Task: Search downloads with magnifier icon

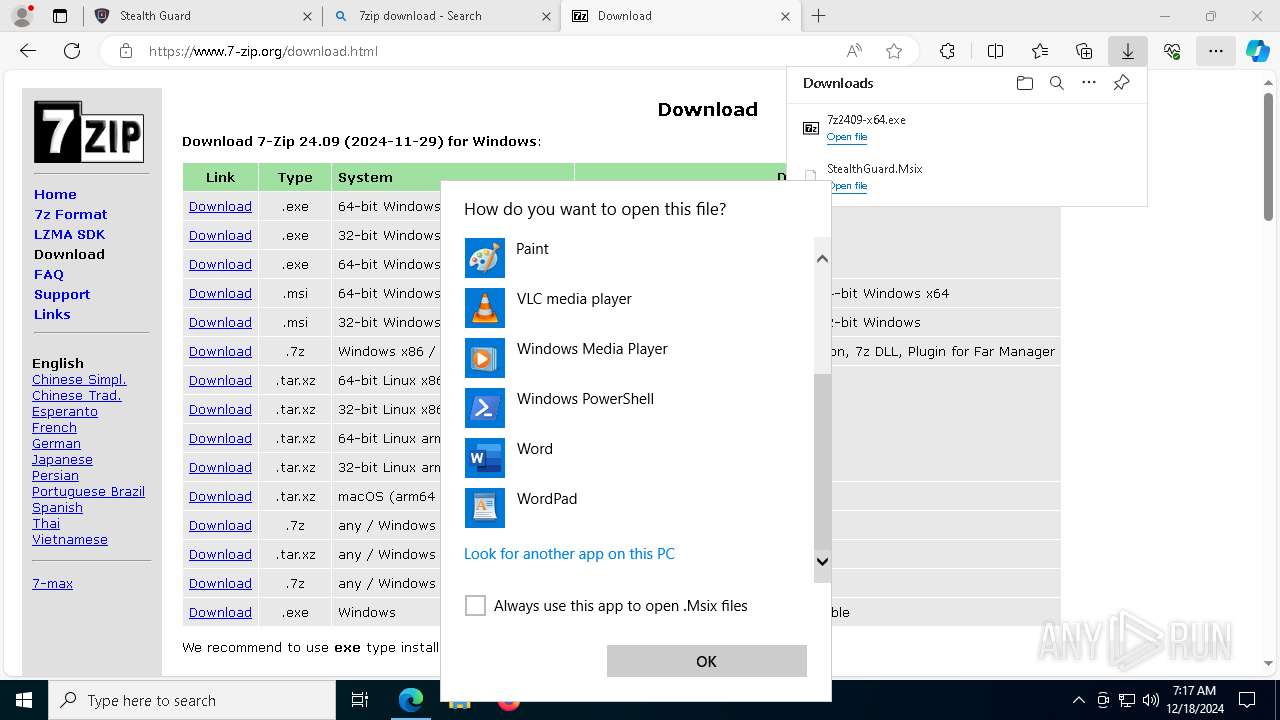Action: pos(1057,83)
